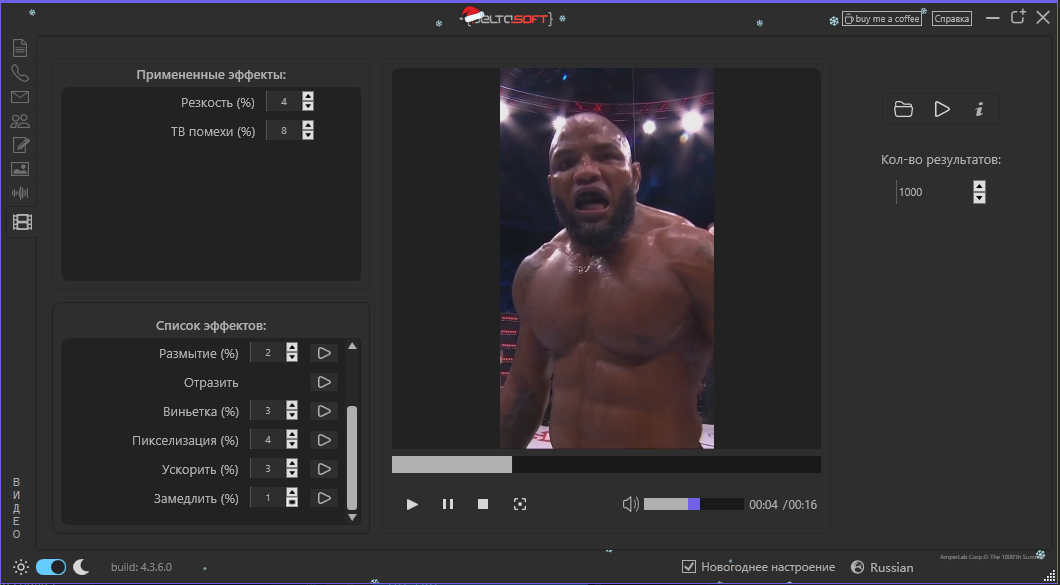Pause the video playback
The width and height of the screenshot is (1060, 585).
448,504
